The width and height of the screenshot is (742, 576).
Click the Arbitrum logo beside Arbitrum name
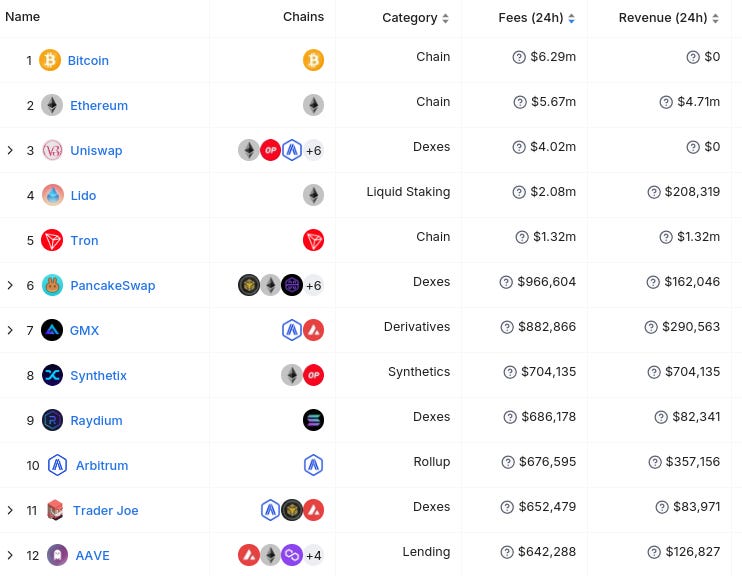pos(57,465)
